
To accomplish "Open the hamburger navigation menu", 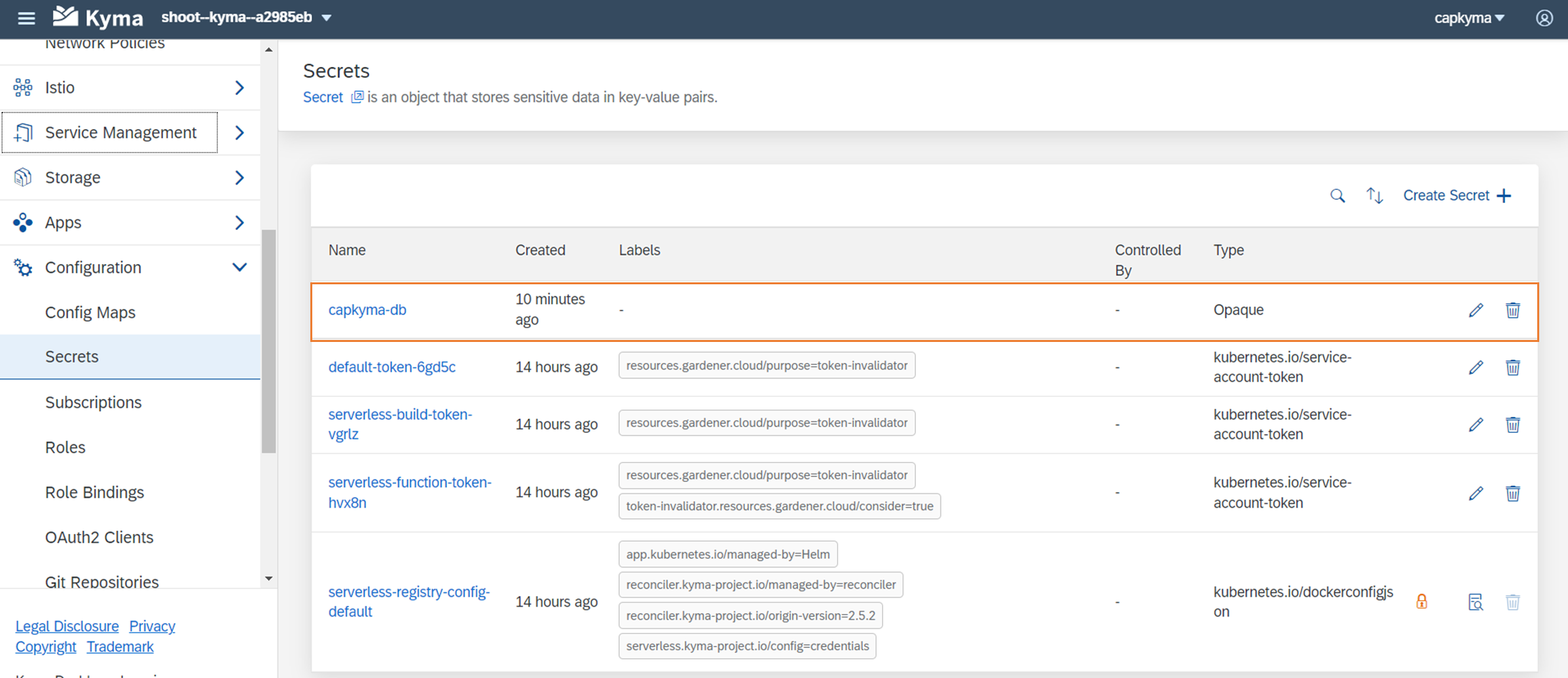I will click(x=26, y=18).
